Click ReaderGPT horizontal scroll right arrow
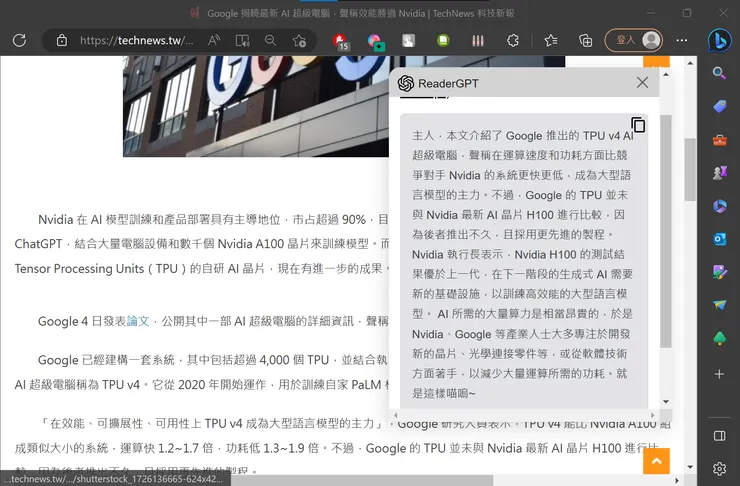Screen dimensions: 740x486 coord(653,415)
